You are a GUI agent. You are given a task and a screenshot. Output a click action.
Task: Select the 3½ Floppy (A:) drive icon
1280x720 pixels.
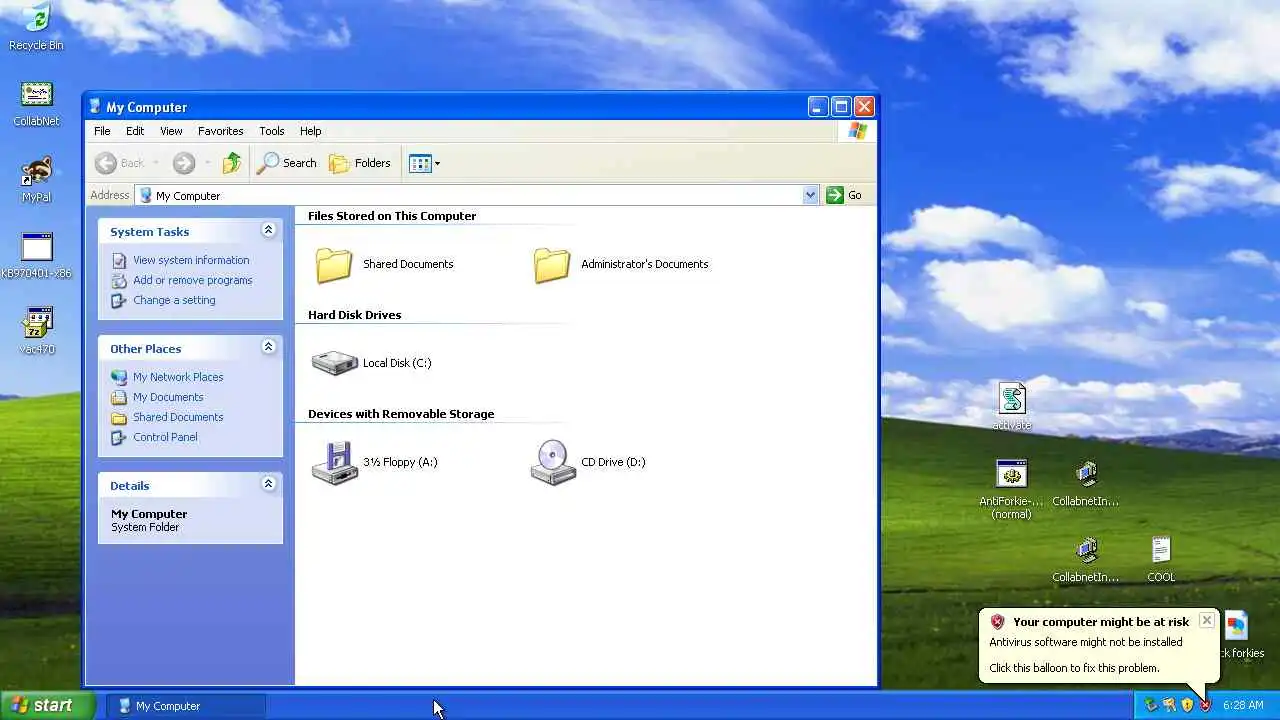[335, 462]
